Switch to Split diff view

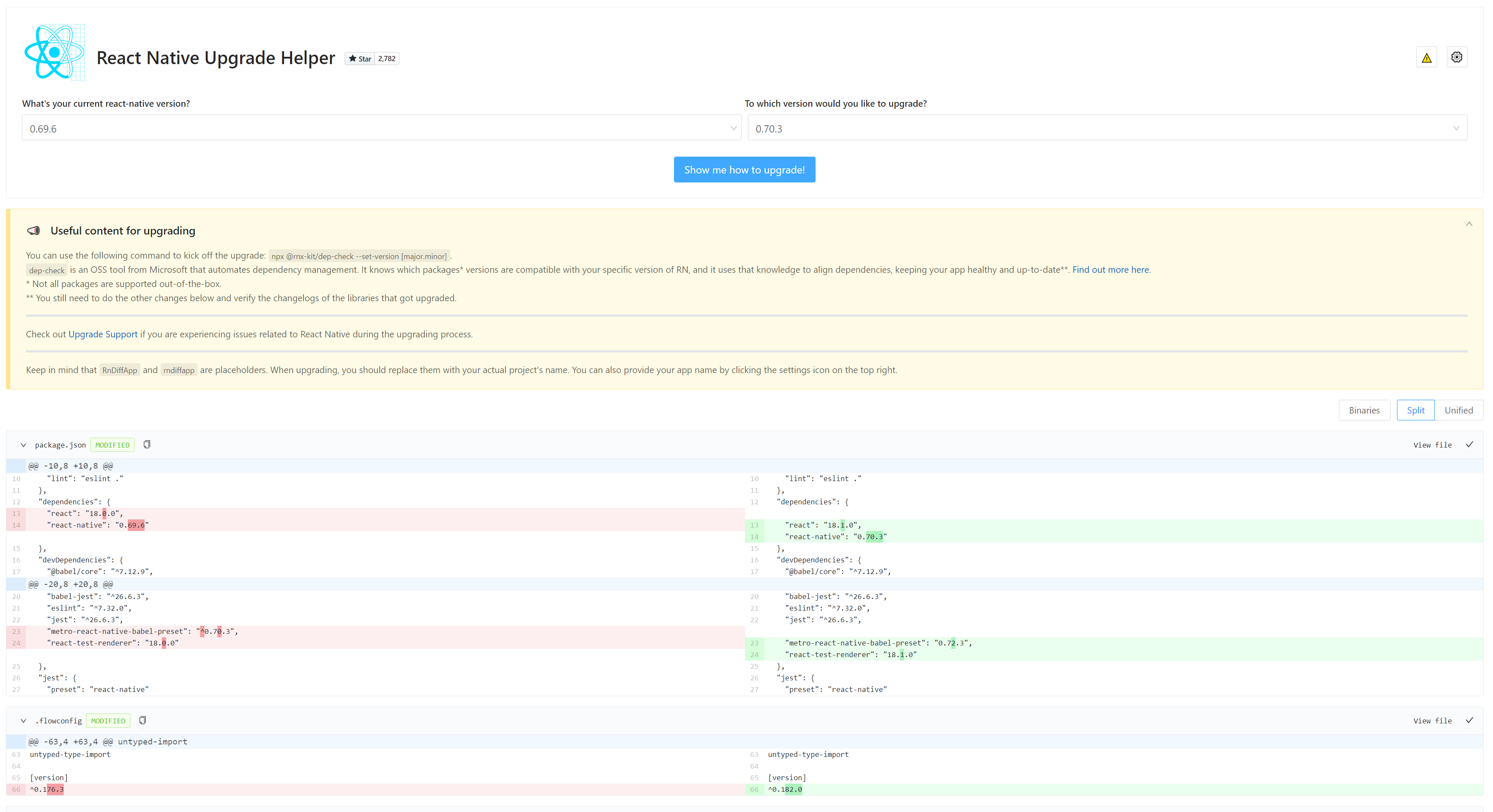point(1416,411)
